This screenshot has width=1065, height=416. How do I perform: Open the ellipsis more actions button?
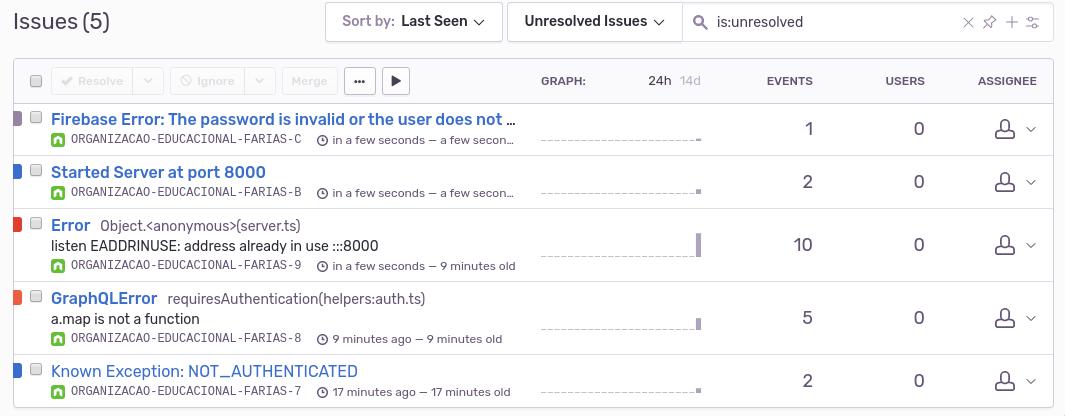tap(359, 81)
